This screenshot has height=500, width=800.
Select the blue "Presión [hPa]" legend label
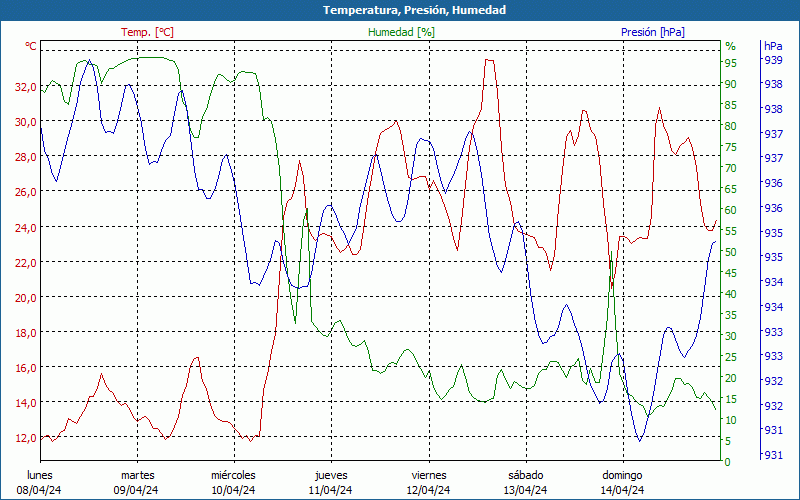pos(653,32)
